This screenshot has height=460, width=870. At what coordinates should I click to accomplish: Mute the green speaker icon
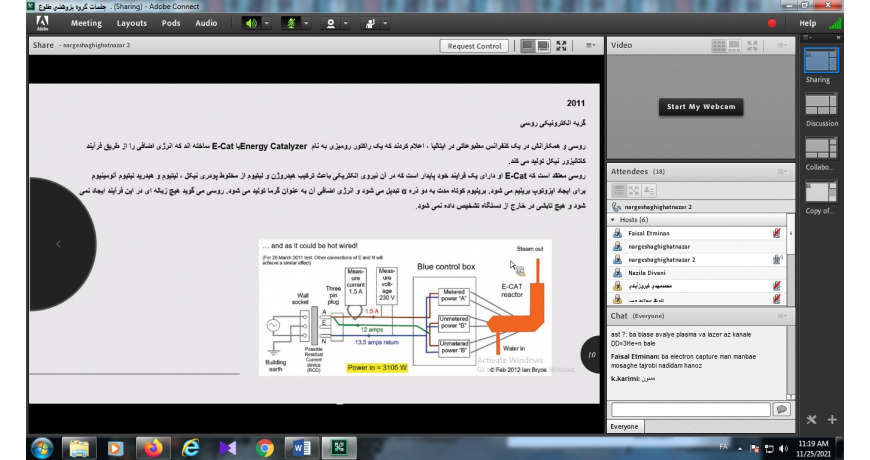[251, 23]
